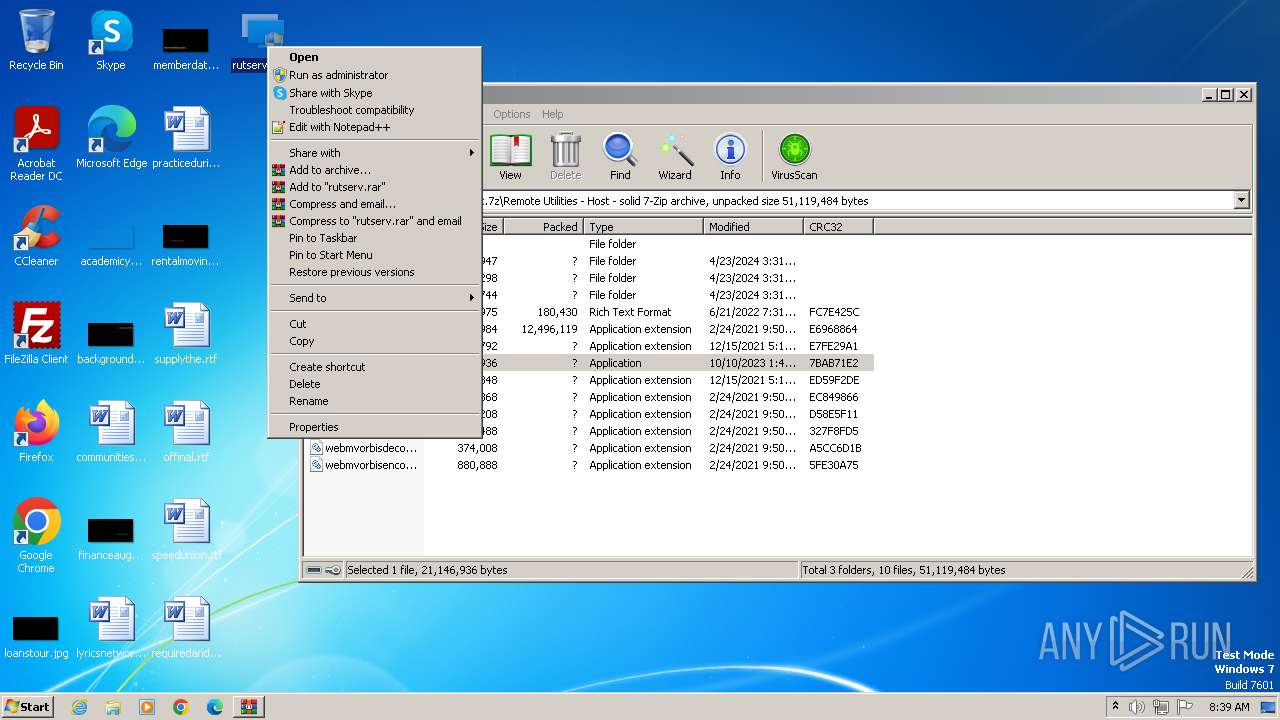This screenshot has height=720, width=1280.
Task: Choose Add to "rutserv.rar"
Action: coord(375,187)
